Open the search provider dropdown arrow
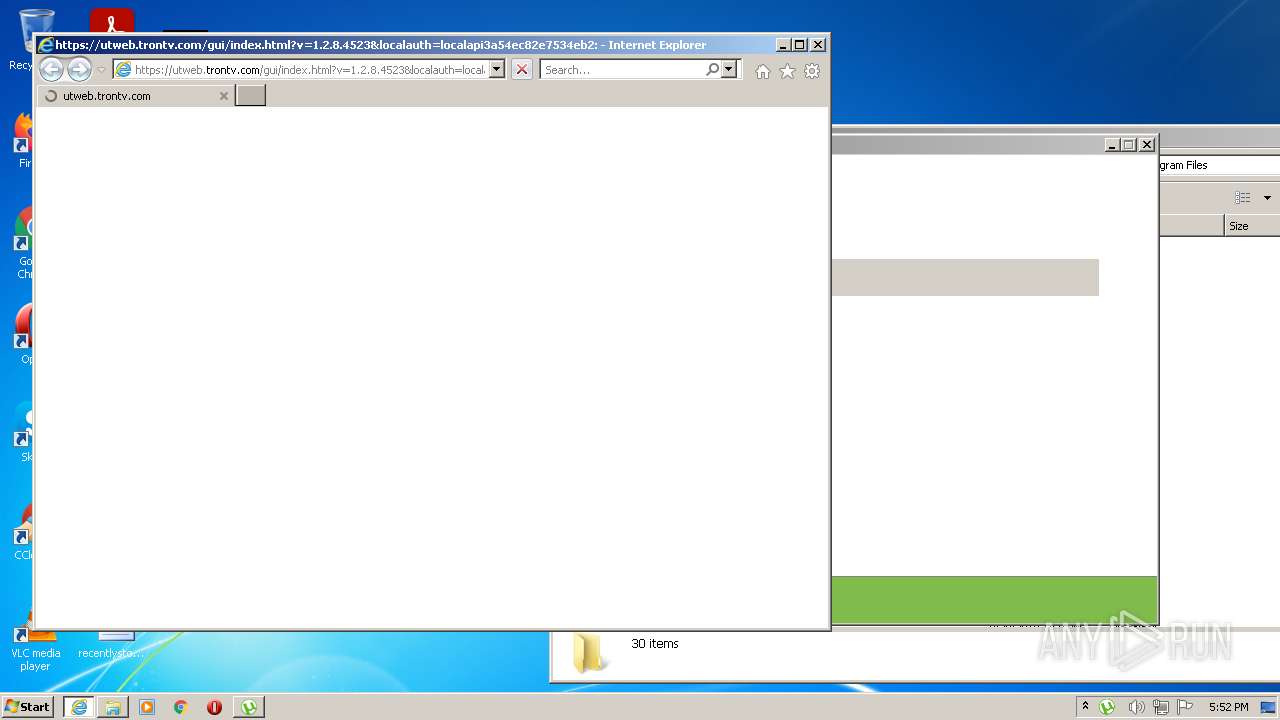 [x=729, y=70]
